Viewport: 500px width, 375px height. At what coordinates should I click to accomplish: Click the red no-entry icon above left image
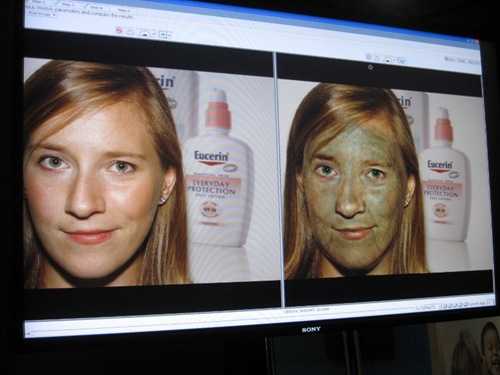[x=119, y=30]
